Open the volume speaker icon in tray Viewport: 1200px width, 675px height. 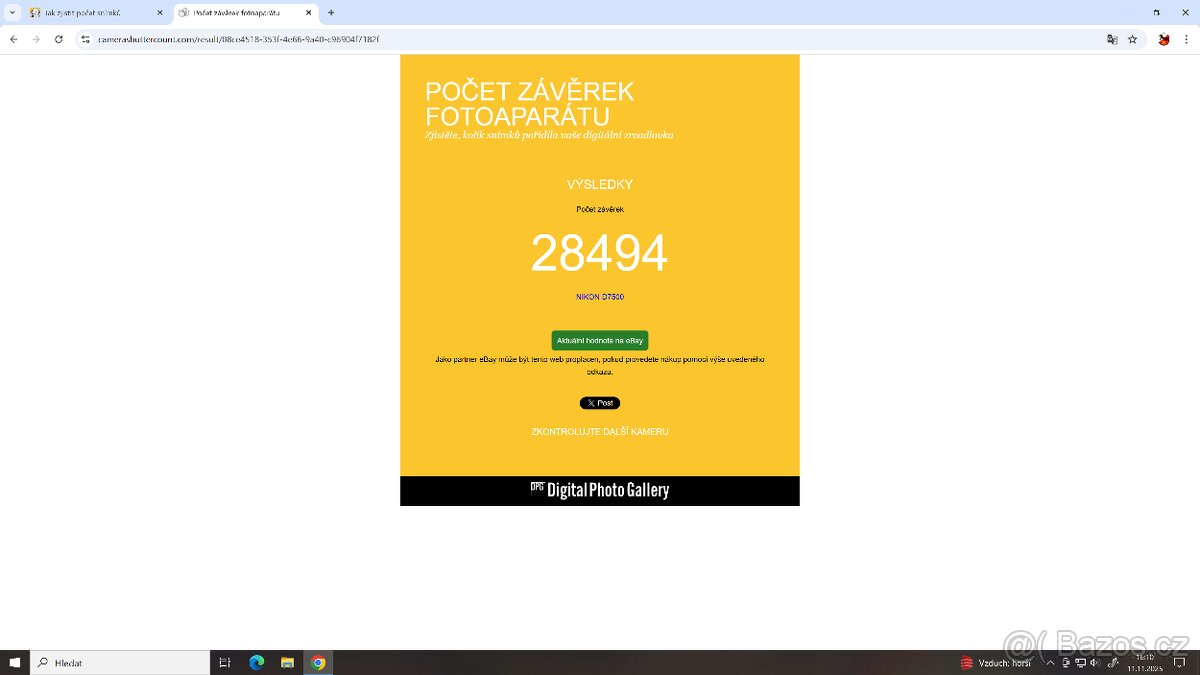[1096, 663]
